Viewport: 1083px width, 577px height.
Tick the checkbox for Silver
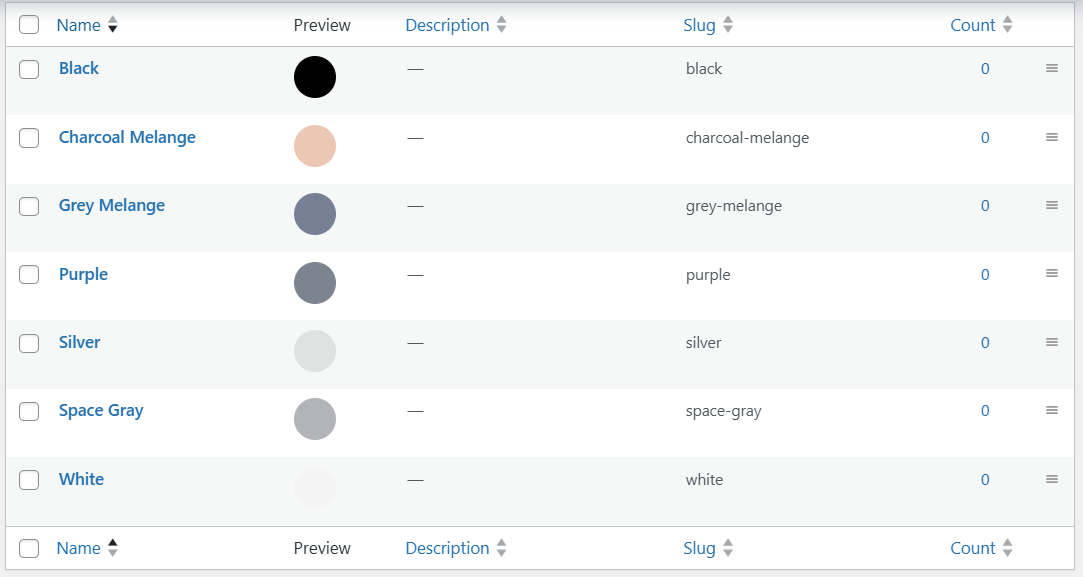tap(29, 343)
